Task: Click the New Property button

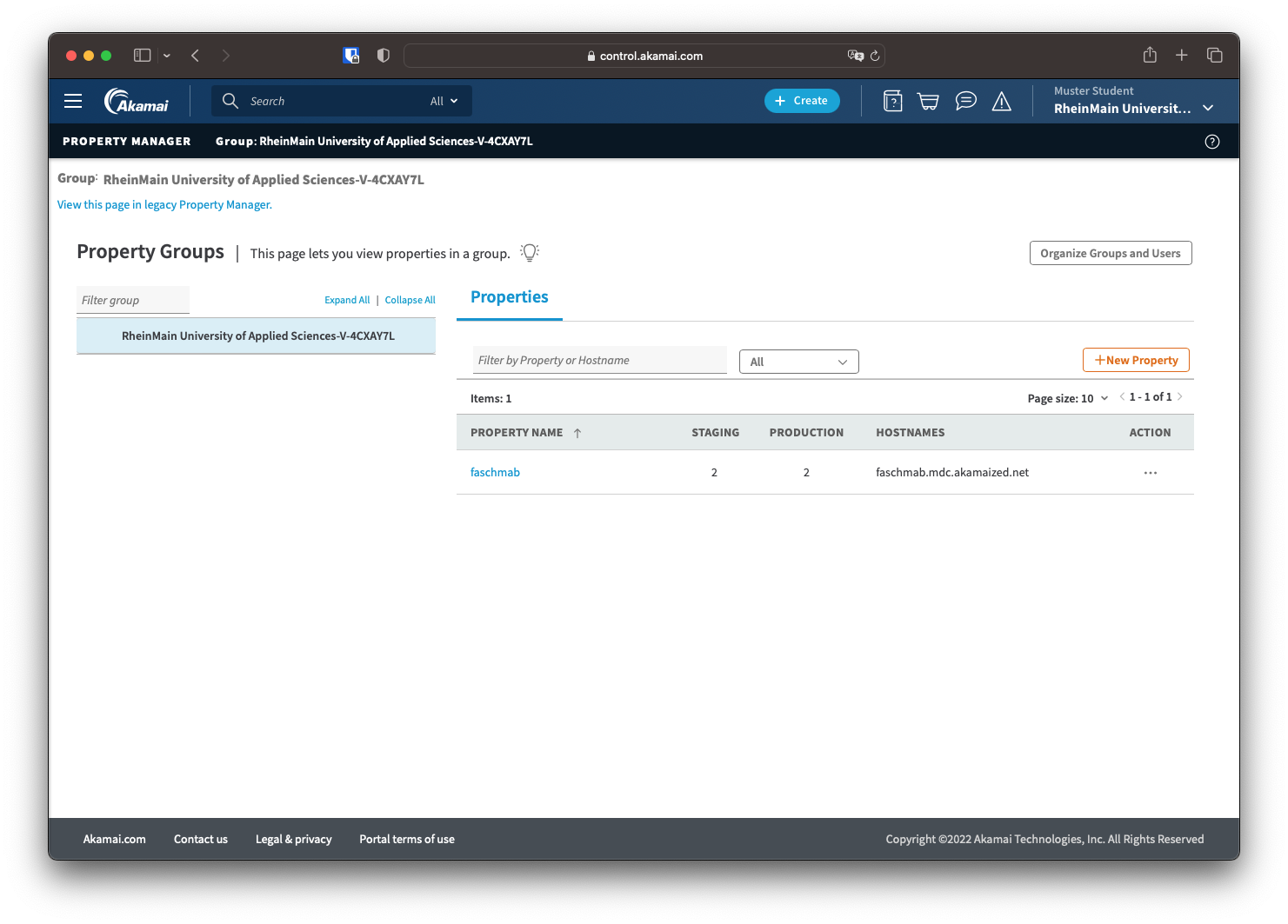Action: (1136, 360)
